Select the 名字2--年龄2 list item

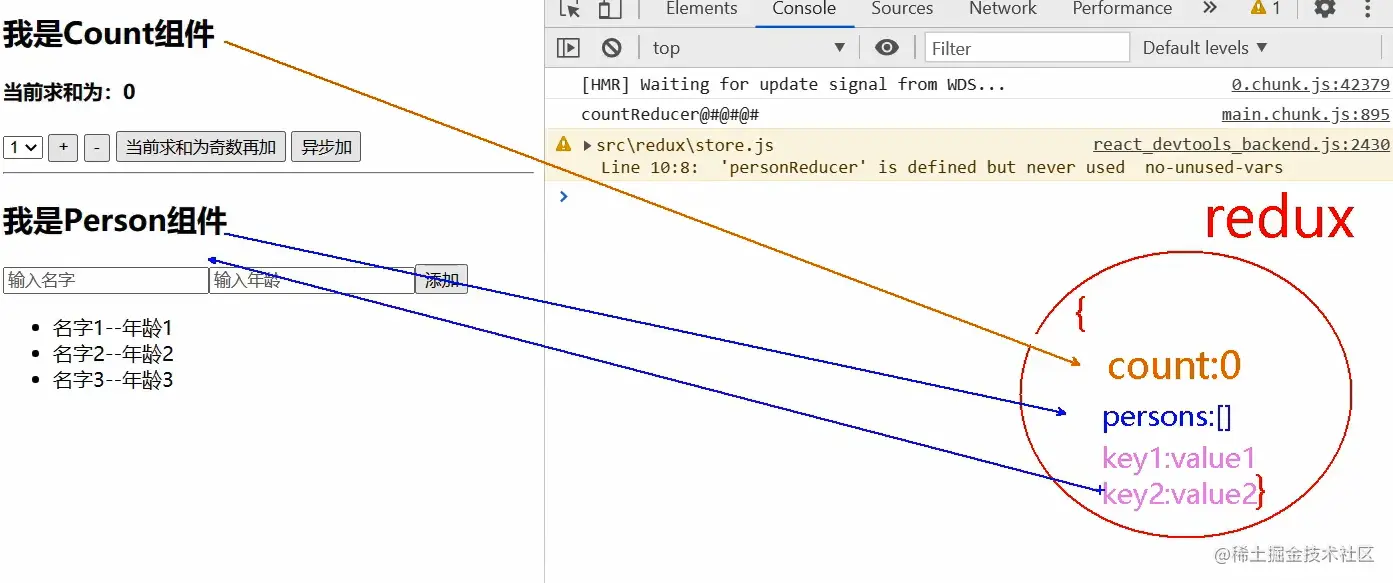pyautogui.click(x=113, y=354)
